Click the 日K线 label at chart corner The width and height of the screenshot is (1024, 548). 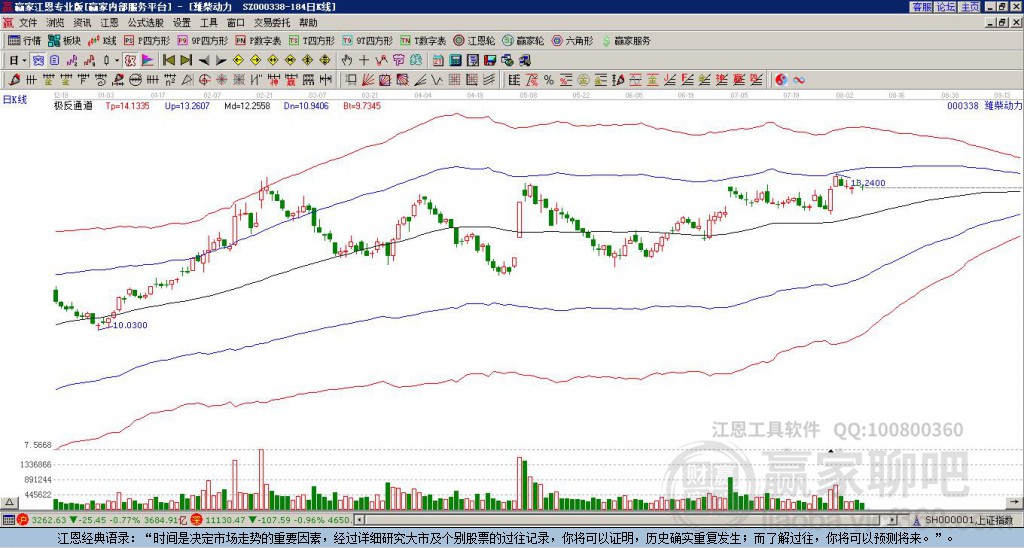click(15, 99)
